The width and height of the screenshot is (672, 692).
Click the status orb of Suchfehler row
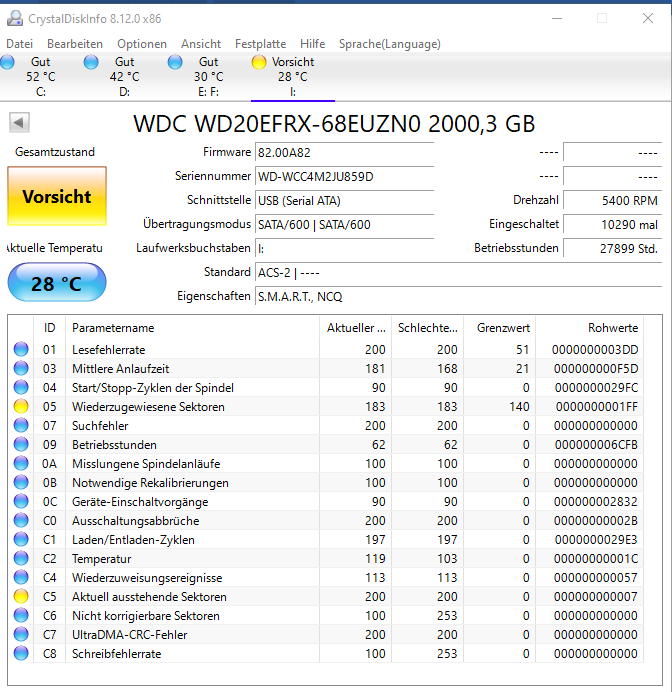point(21,425)
